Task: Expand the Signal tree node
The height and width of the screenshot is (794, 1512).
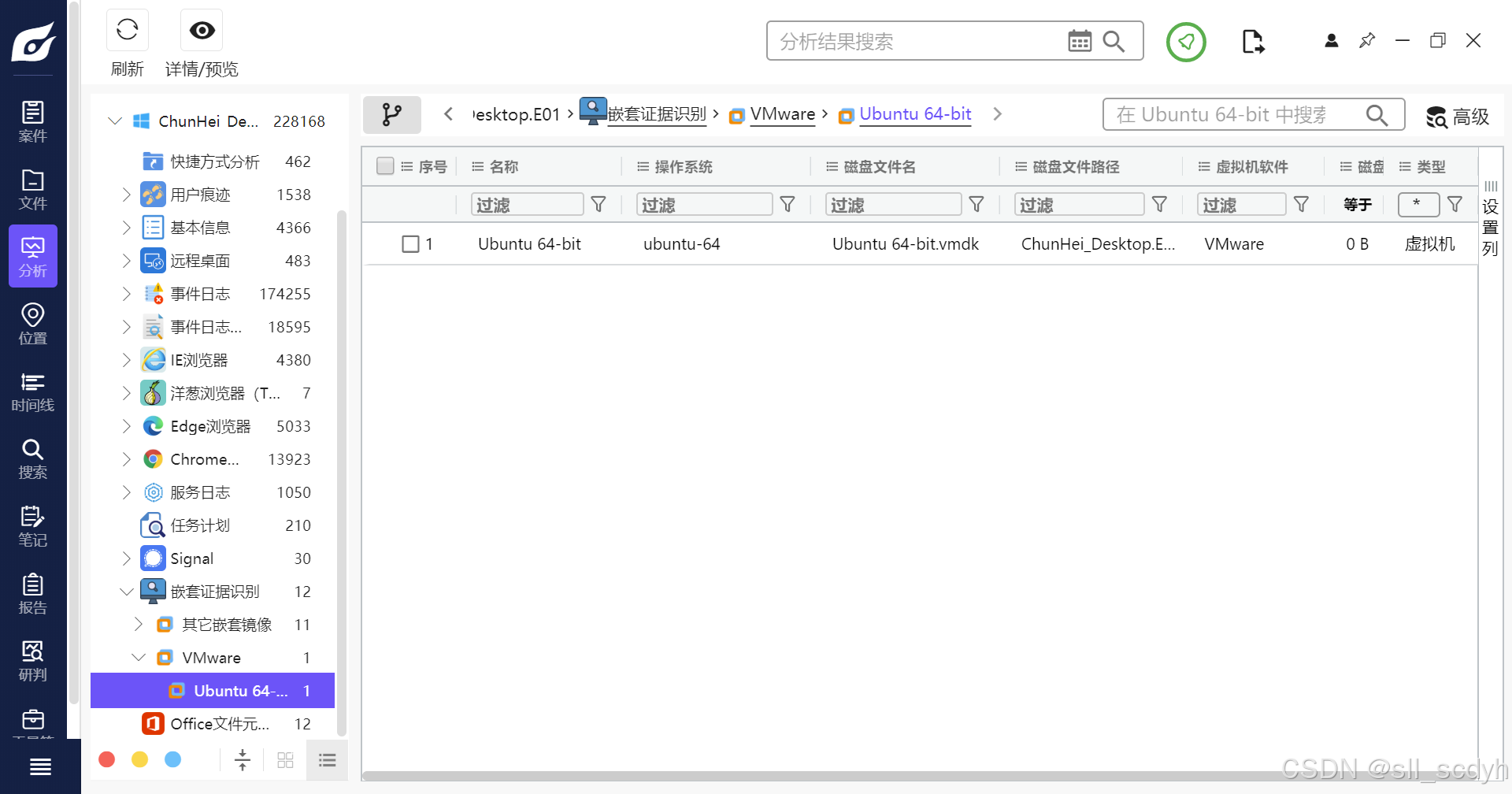Action: click(126, 558)
